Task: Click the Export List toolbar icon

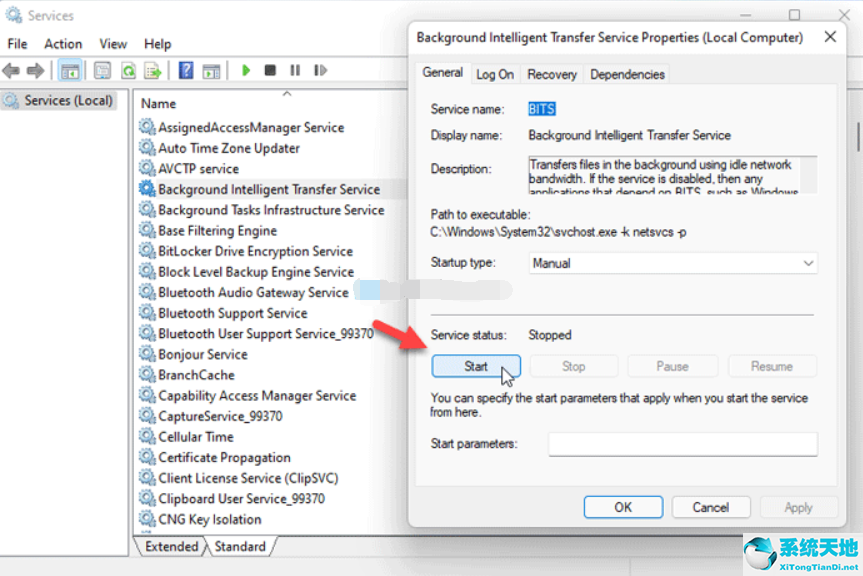Action: (153, 70)
